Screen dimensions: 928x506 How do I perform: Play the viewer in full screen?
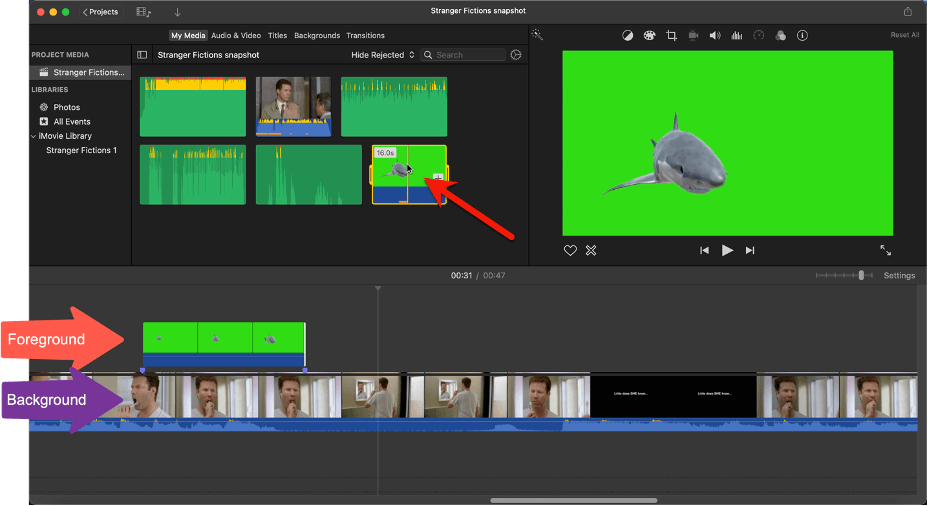point(885,250)
